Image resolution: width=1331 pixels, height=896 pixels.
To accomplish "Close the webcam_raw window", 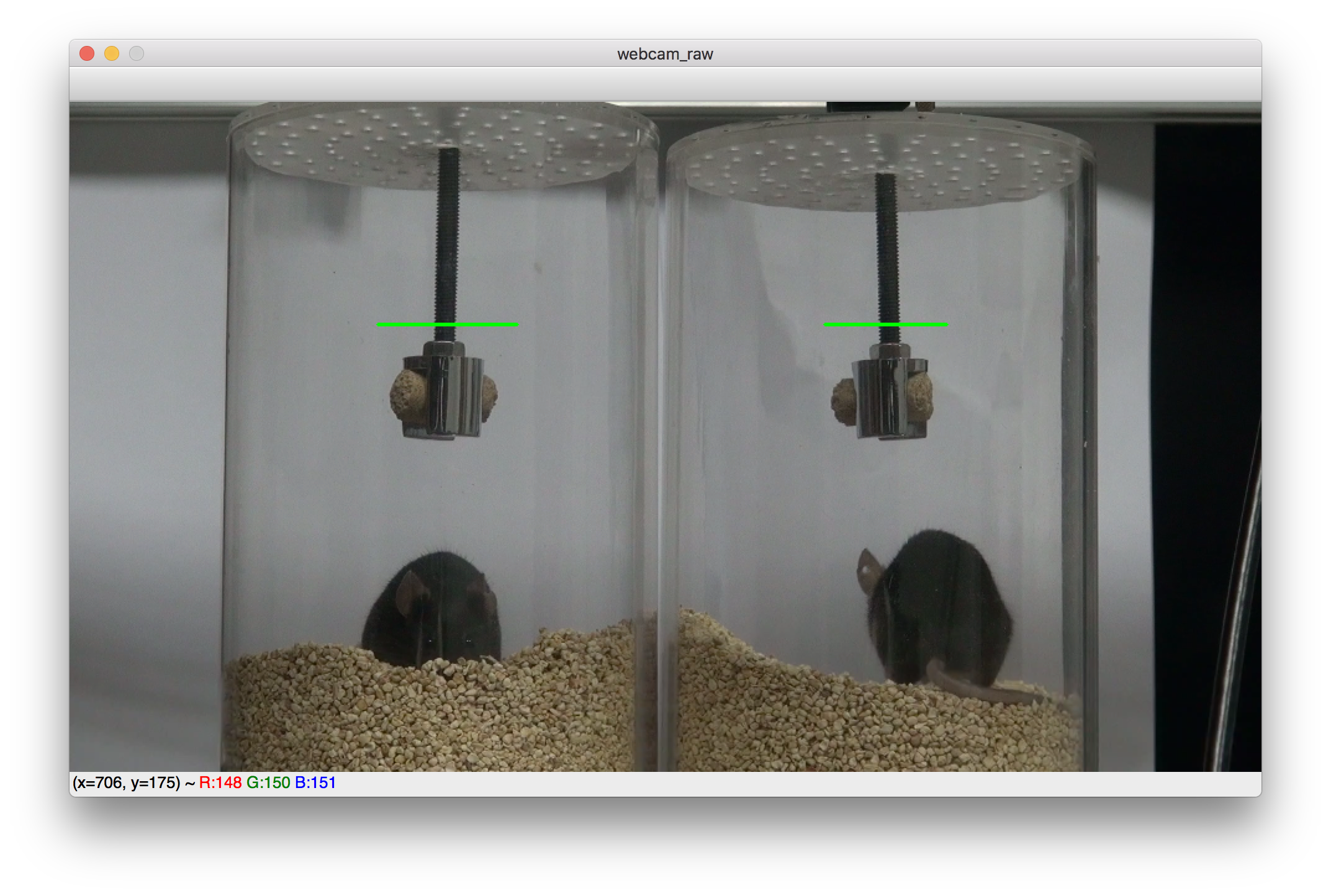I will tap(87, 54).
